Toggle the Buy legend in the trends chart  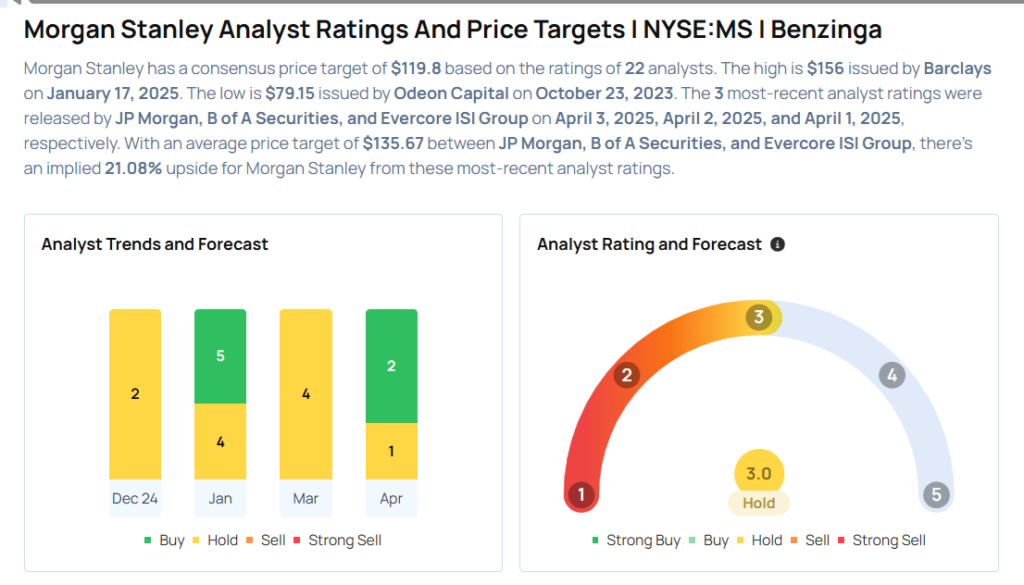(163, 540)
